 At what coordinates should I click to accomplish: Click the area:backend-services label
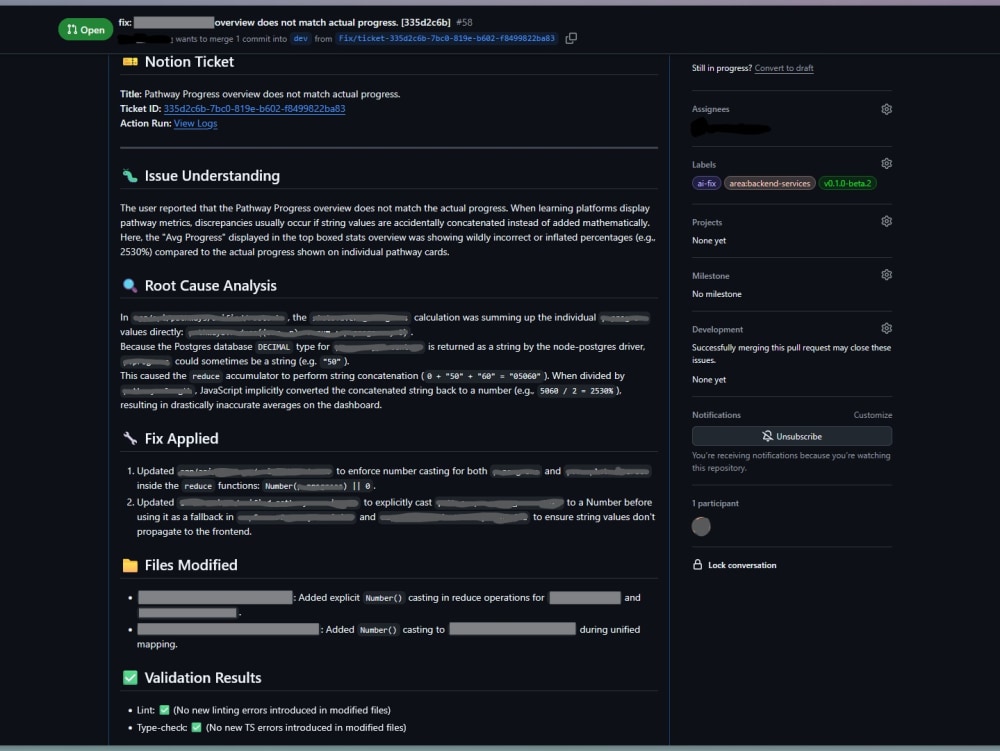click(769, 183)
